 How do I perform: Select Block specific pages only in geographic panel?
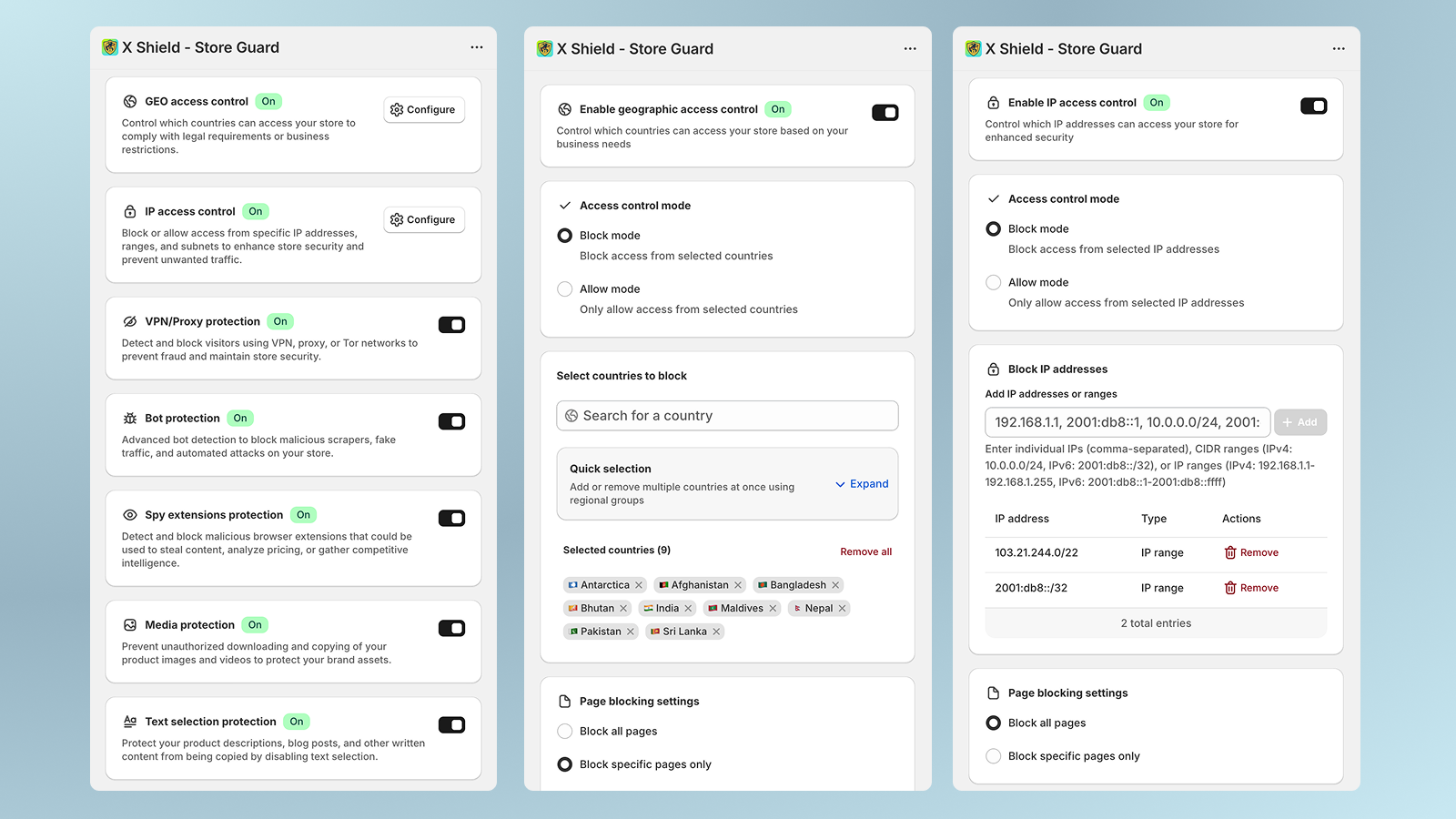coord(565,764)
